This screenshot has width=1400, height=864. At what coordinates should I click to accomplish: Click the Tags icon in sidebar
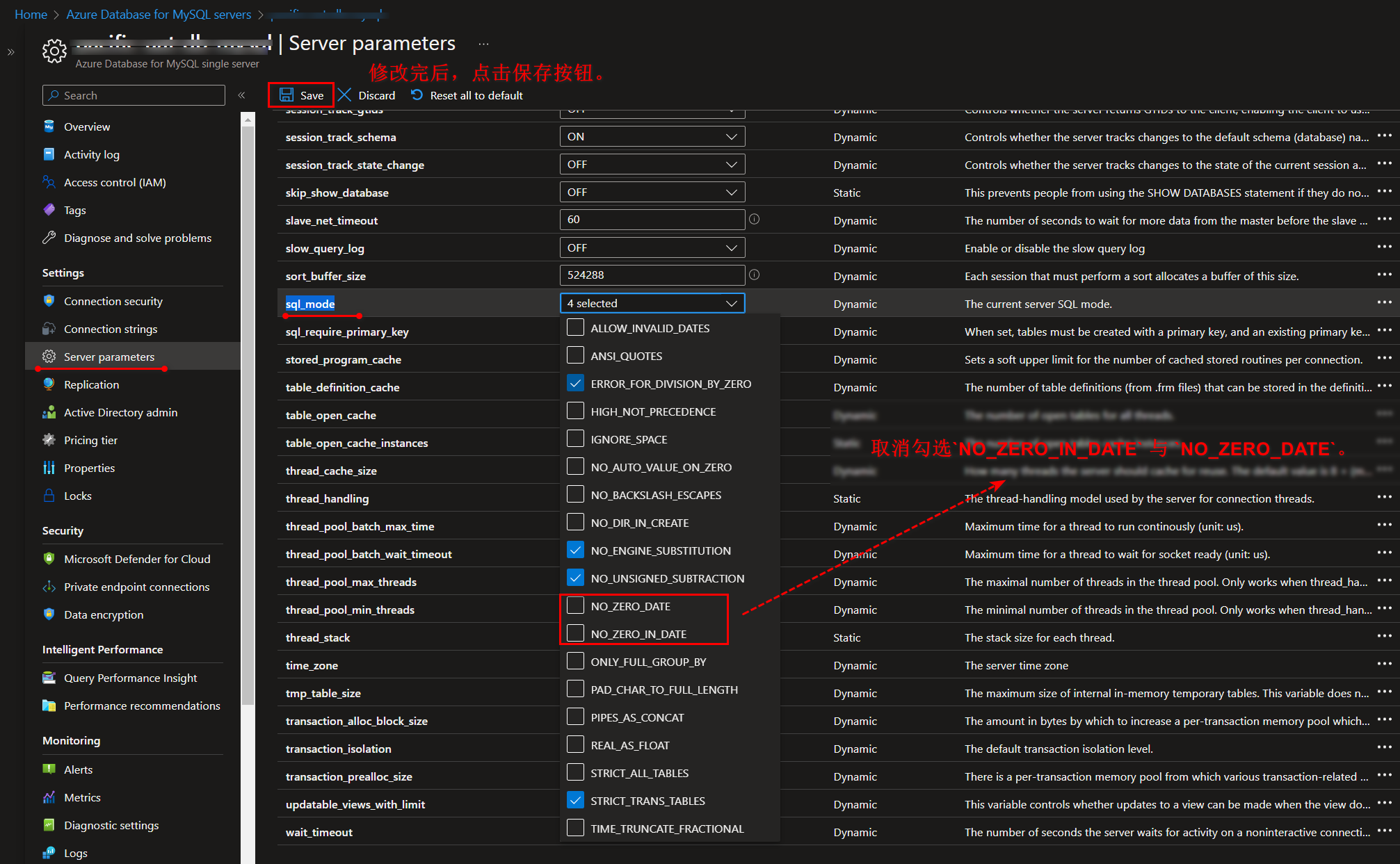click(x=49, y=210)
